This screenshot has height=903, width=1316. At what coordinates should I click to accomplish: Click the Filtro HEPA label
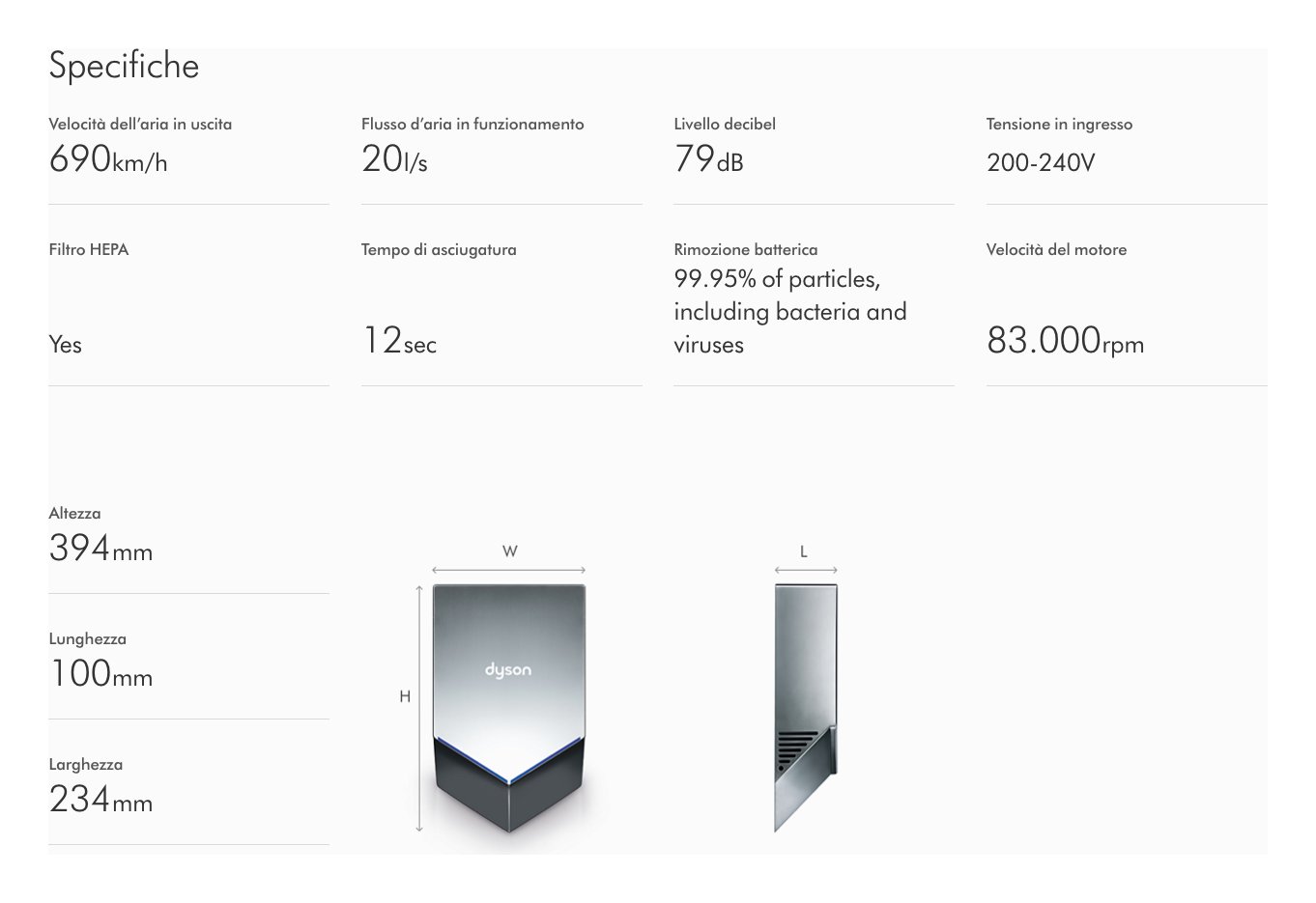[x=89, y=249]
